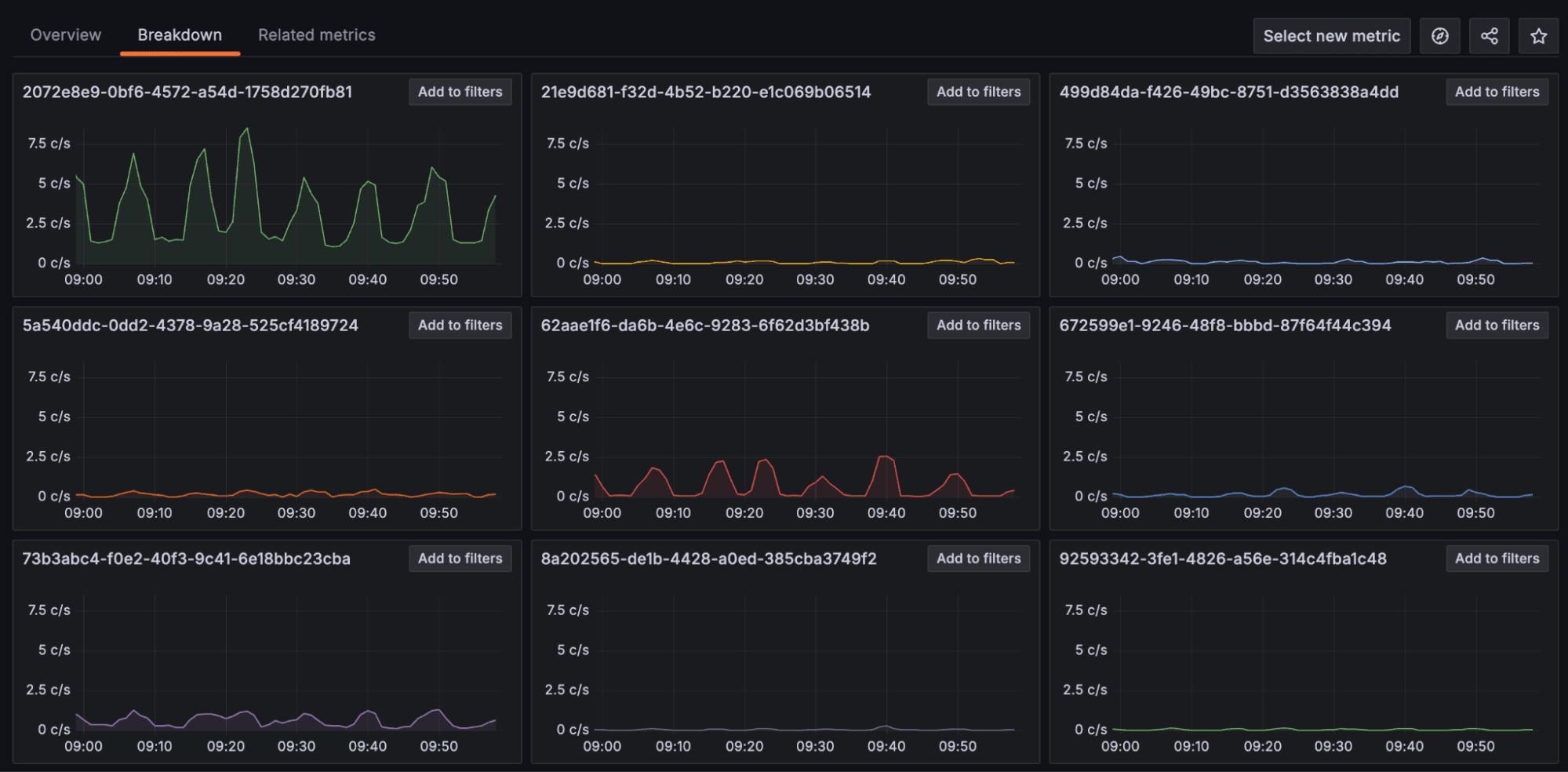Add to filters for 73b3abc4 panel
This screenshot has height=772, width=1568.
click(460, 559)
